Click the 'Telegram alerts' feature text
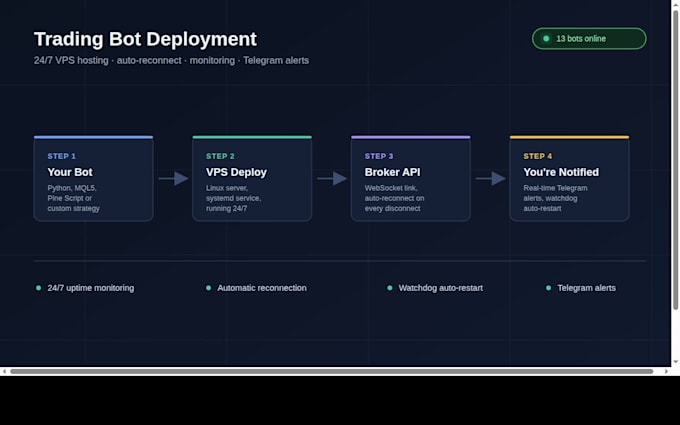680x425 pixels. (x=586, y=288)
